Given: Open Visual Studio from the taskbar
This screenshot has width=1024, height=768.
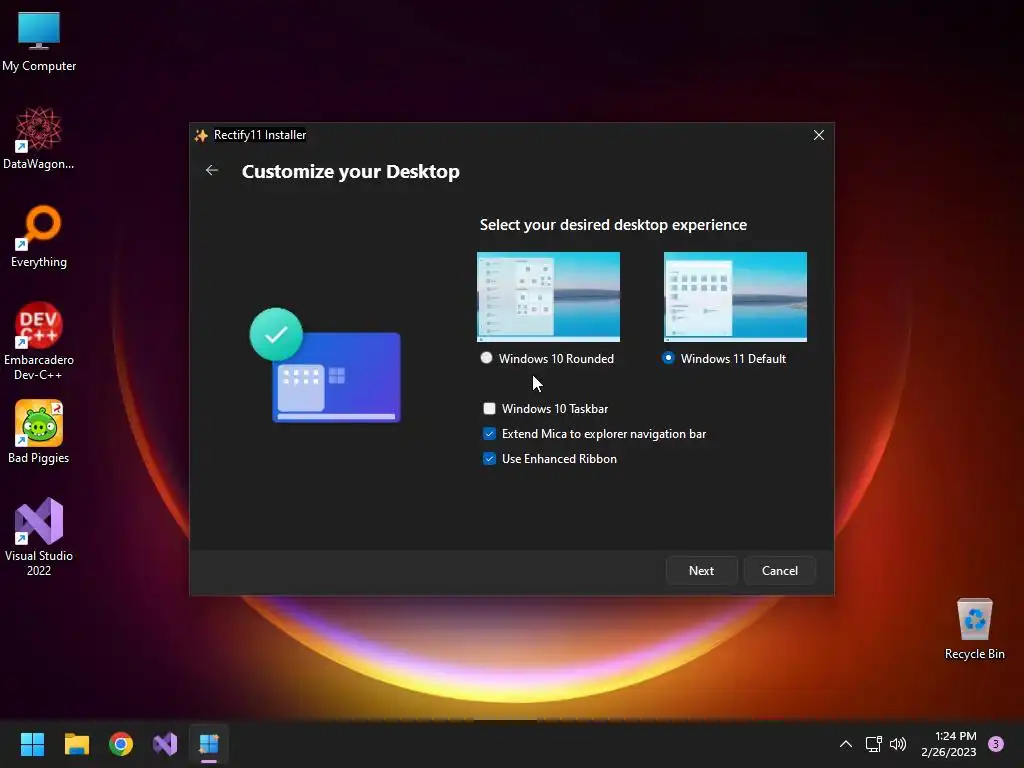Looking at the screenshot, I should click(165, 744).
